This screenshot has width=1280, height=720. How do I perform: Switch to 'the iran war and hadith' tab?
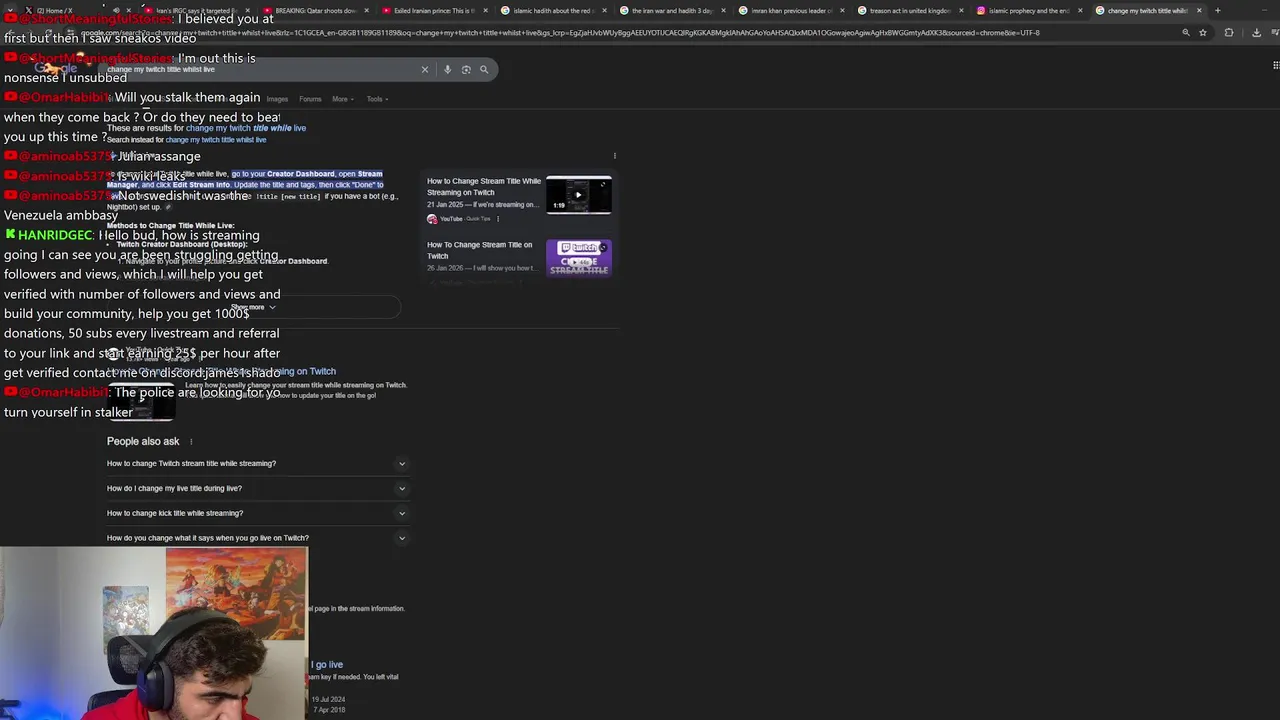coord(670,11)
